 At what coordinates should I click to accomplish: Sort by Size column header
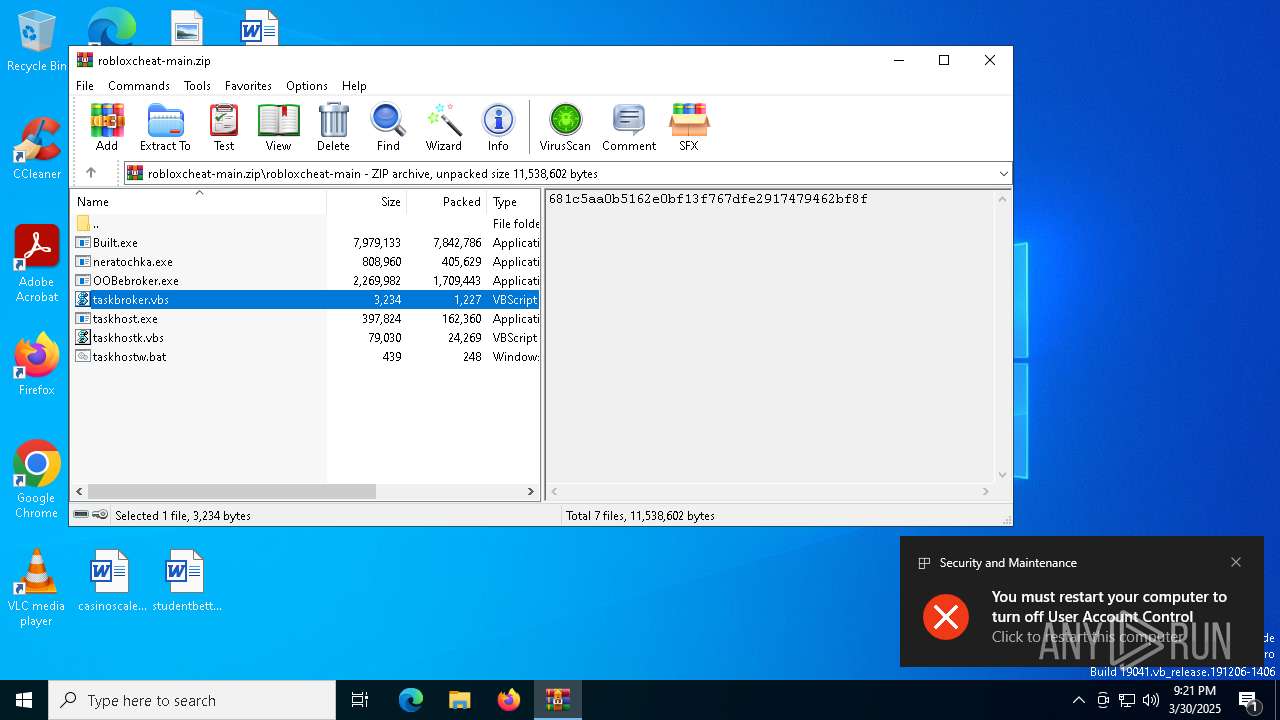point(366,201)
